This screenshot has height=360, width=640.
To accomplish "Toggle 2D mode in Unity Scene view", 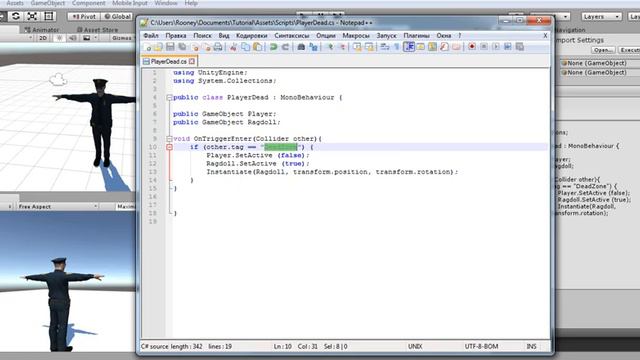I will [x=43, y=38].
